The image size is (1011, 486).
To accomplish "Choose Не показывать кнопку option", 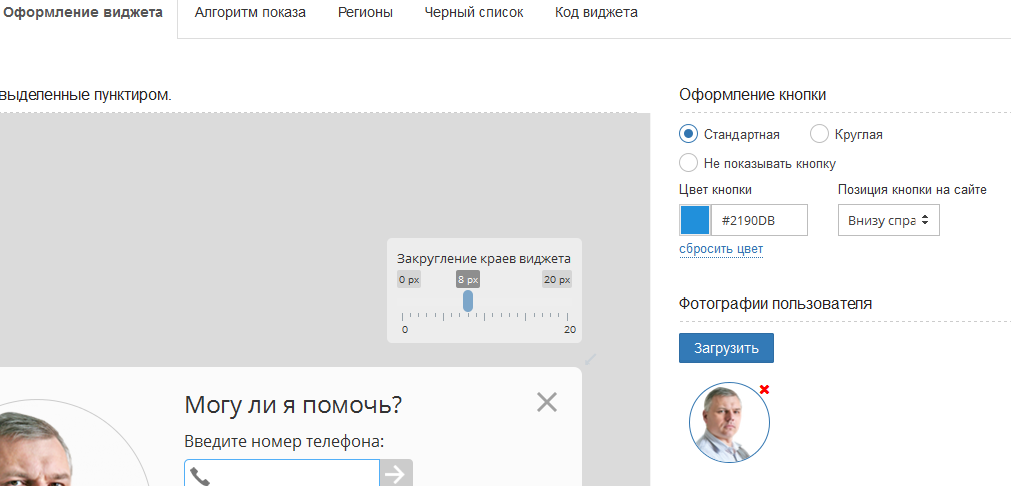I will coord(689,162).
